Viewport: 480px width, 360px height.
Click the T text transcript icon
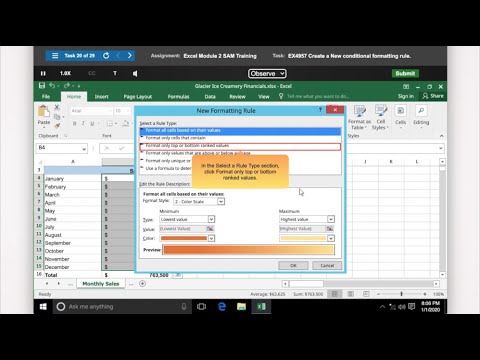click(115, 73)
